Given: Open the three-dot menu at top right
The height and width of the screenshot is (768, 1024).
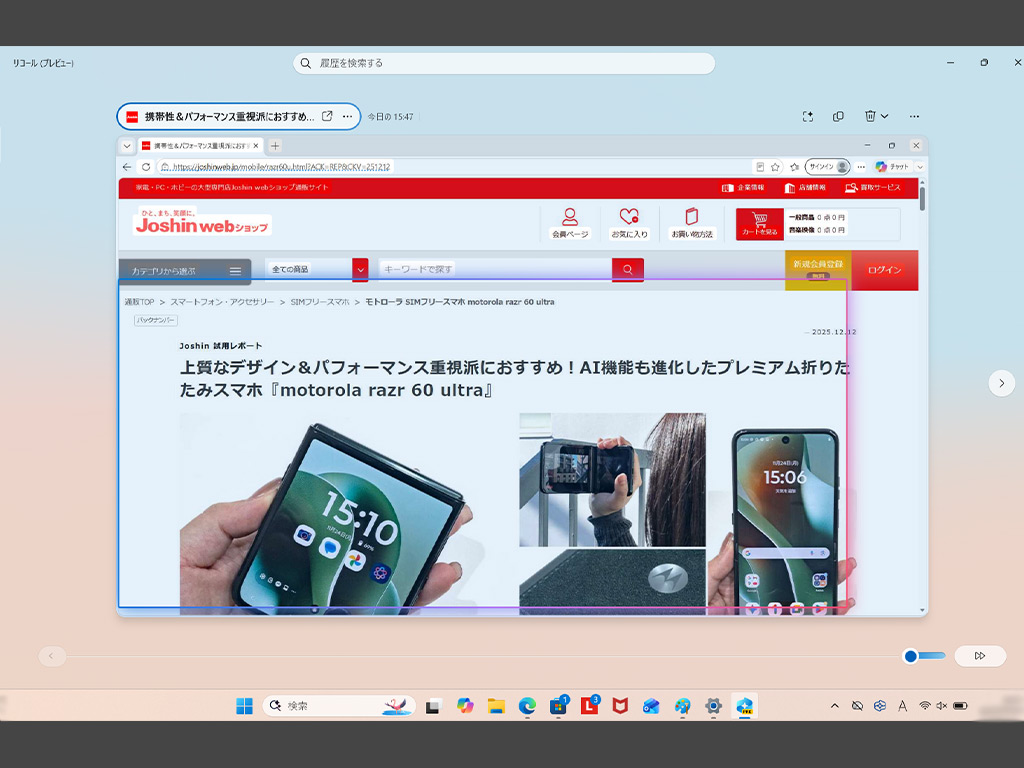Looking at the screenshot, I should (x=914, y=116).
